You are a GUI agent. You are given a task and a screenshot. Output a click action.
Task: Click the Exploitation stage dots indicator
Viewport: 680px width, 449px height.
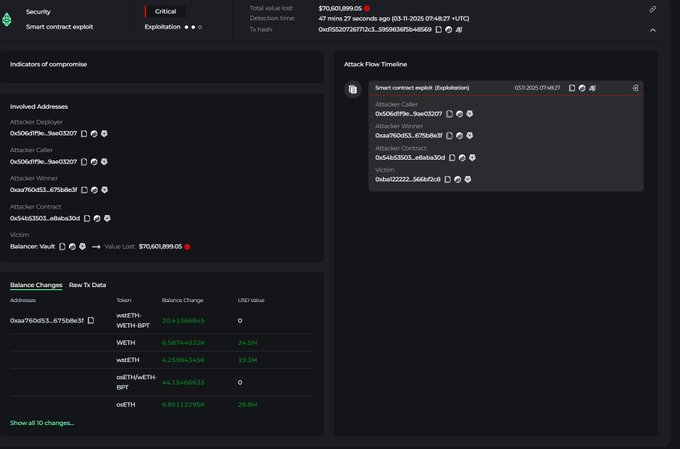click(x=193, y=27)
